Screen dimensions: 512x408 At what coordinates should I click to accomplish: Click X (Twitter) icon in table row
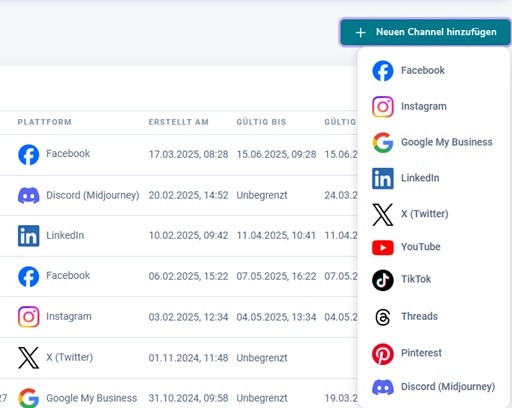28,358
